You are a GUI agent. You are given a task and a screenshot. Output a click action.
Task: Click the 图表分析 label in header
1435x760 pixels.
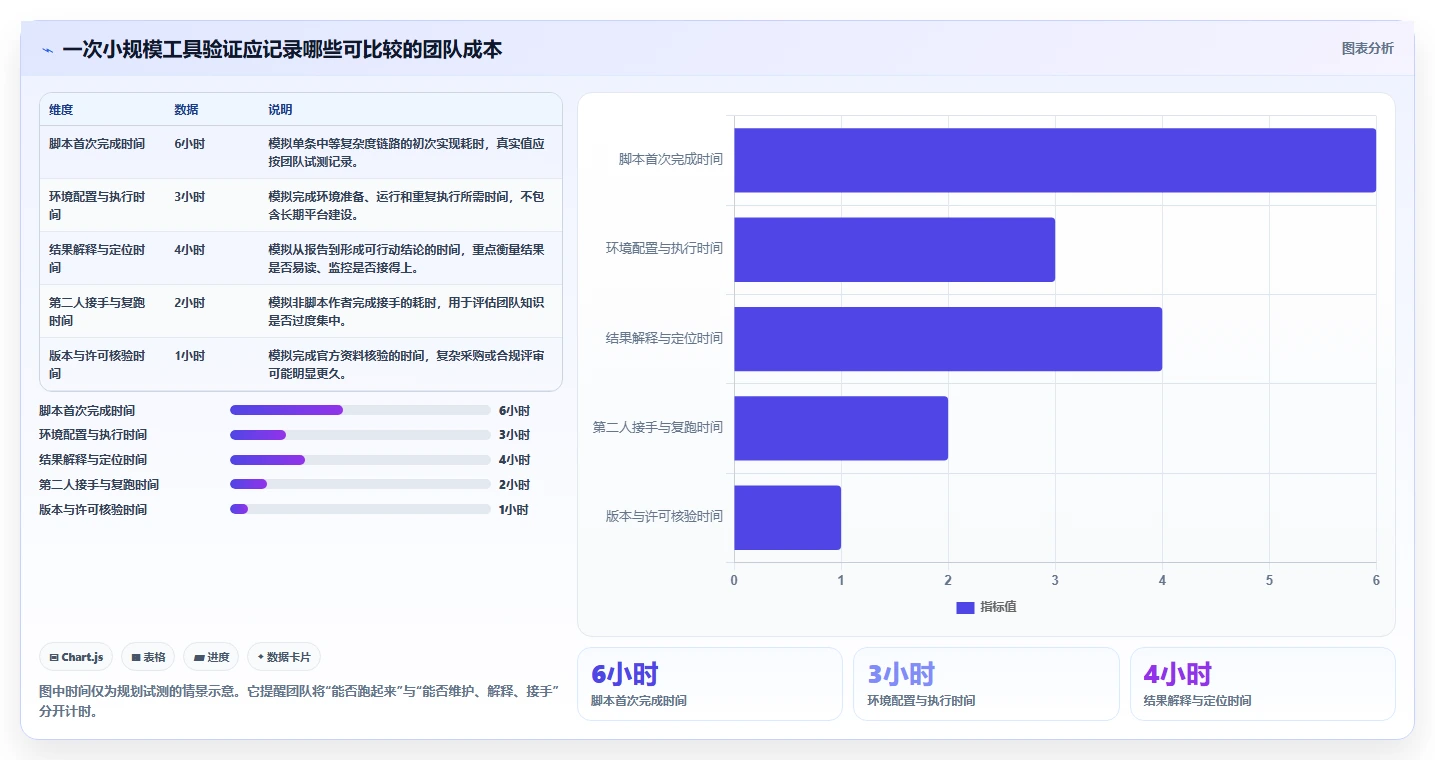coord(1367,48)
